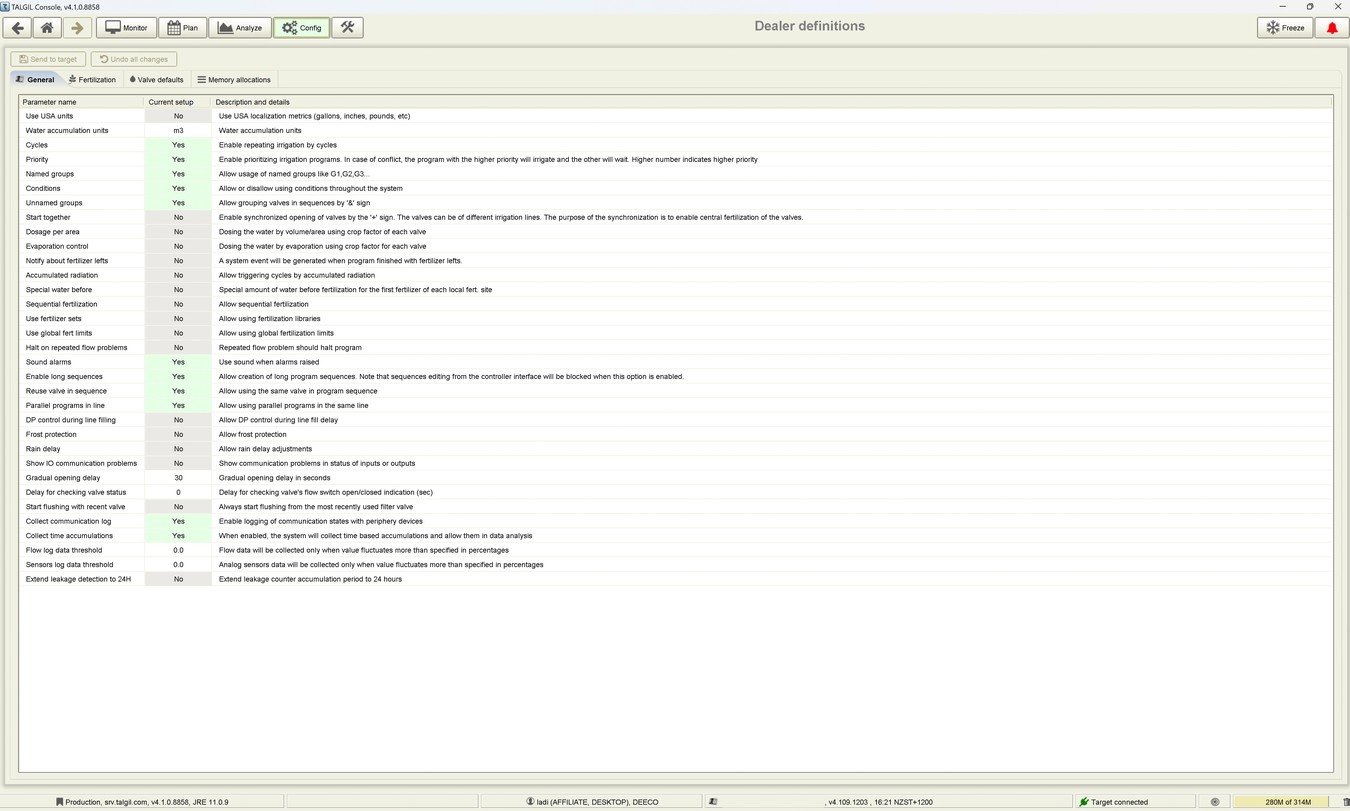Viewport: 1350px width, 811px height.
Task: Open the Analyze view
Action: coord(240,28)
